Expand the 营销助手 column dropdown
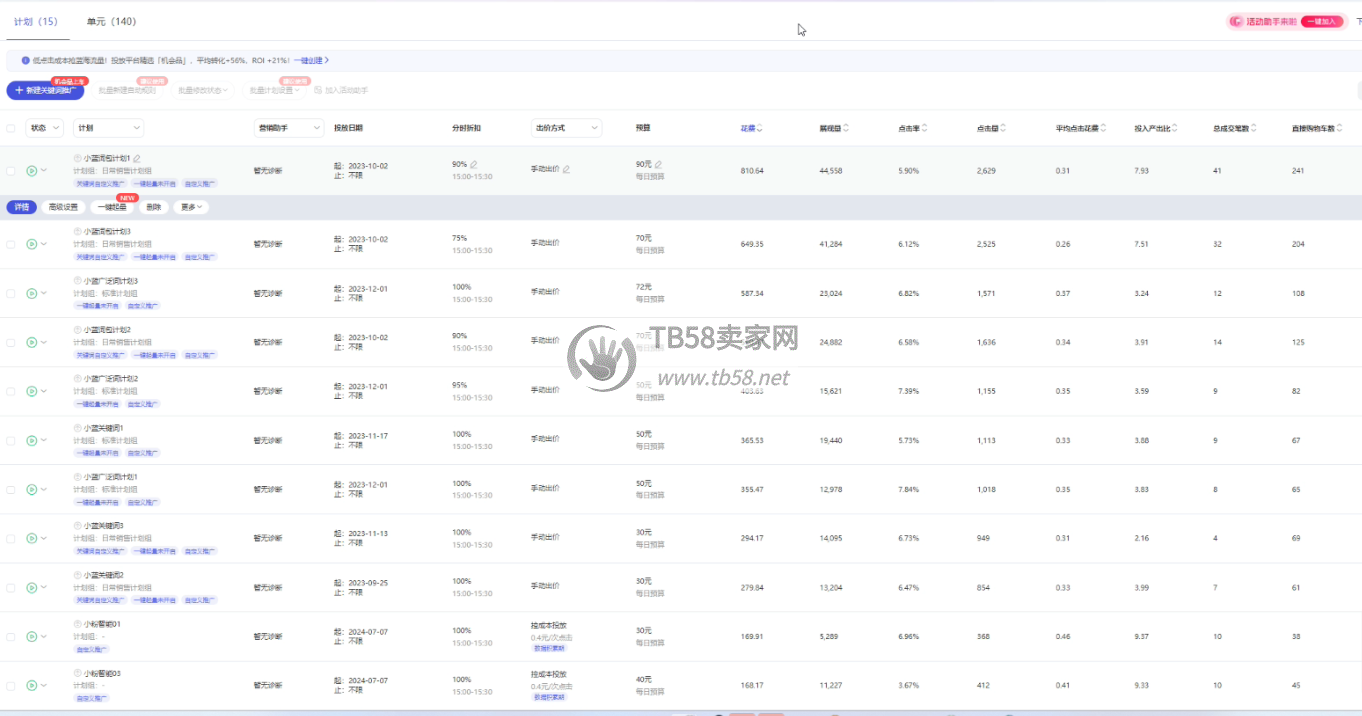 pos(288,128)
